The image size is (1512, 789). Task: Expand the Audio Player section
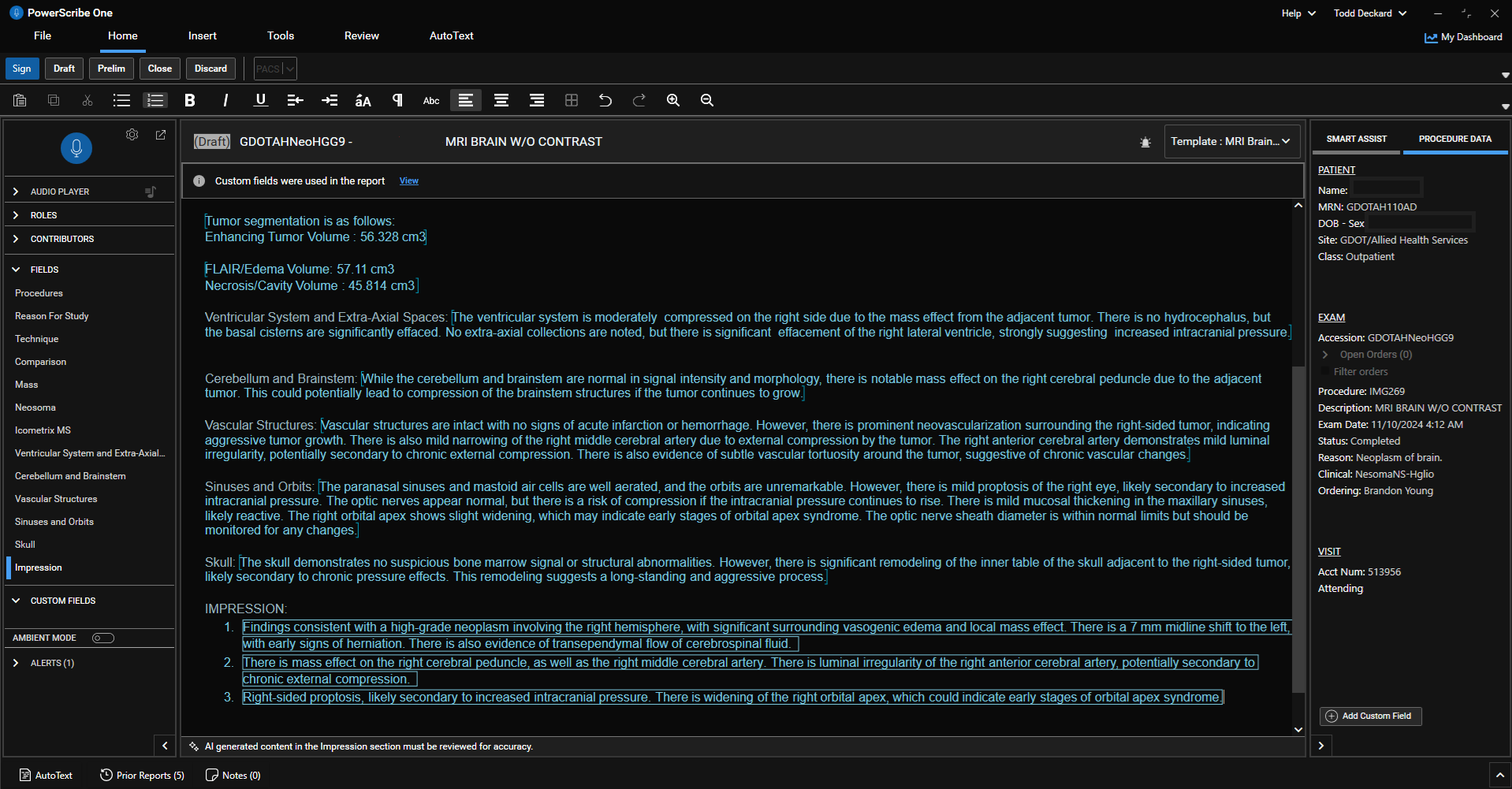16,192
